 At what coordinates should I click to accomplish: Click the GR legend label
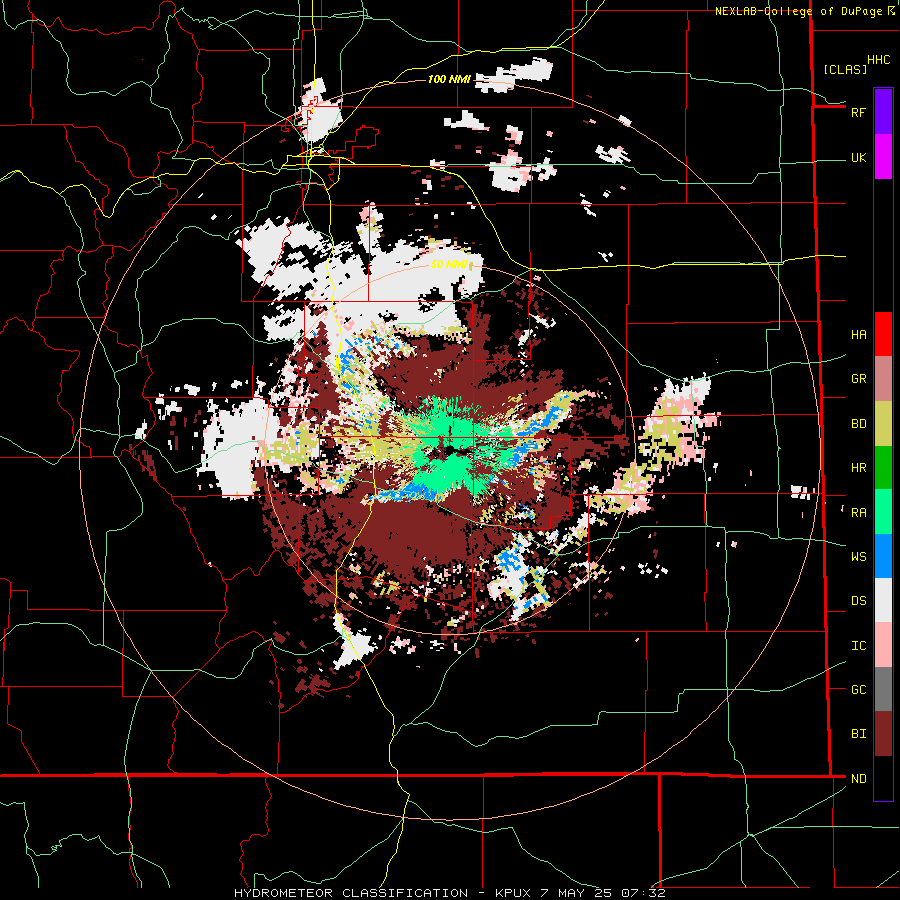pos(858,379)
